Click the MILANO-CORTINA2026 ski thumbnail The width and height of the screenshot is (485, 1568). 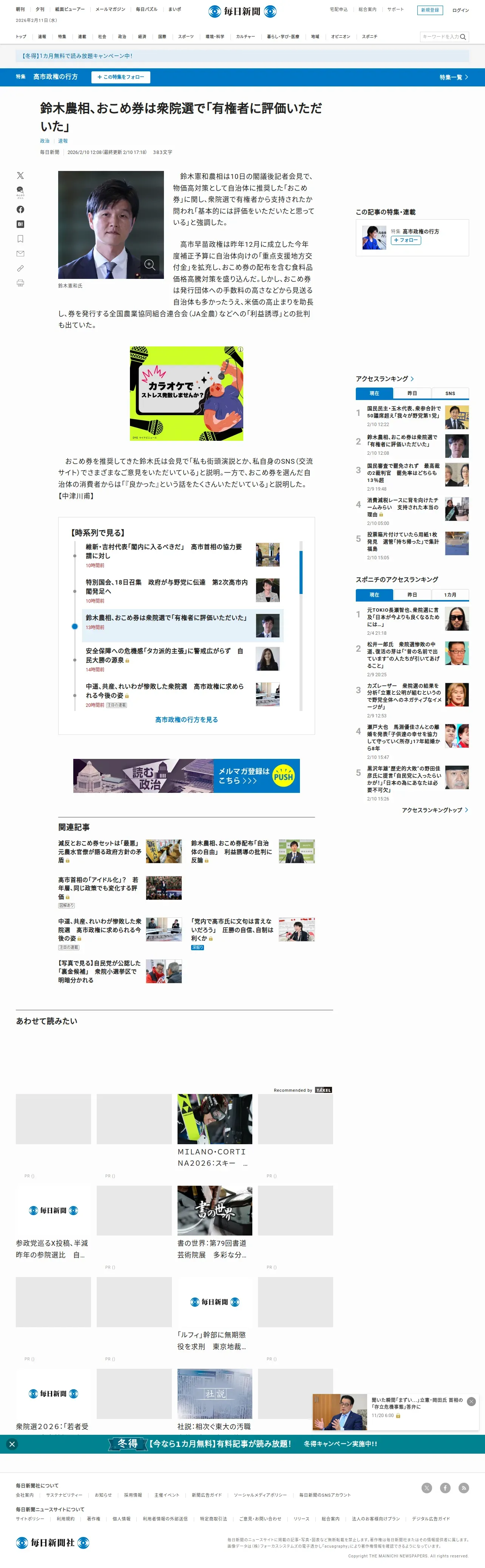coord(215,1119)
